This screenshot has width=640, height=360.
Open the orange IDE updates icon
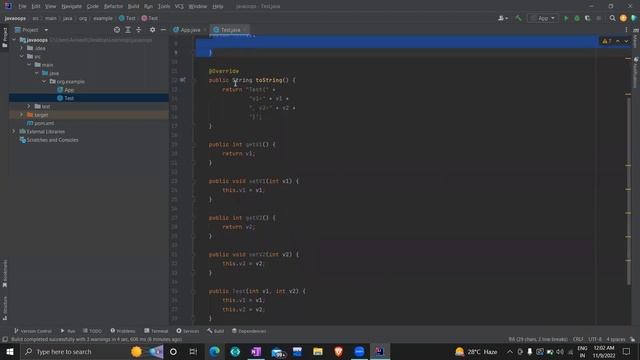point(623,18)
